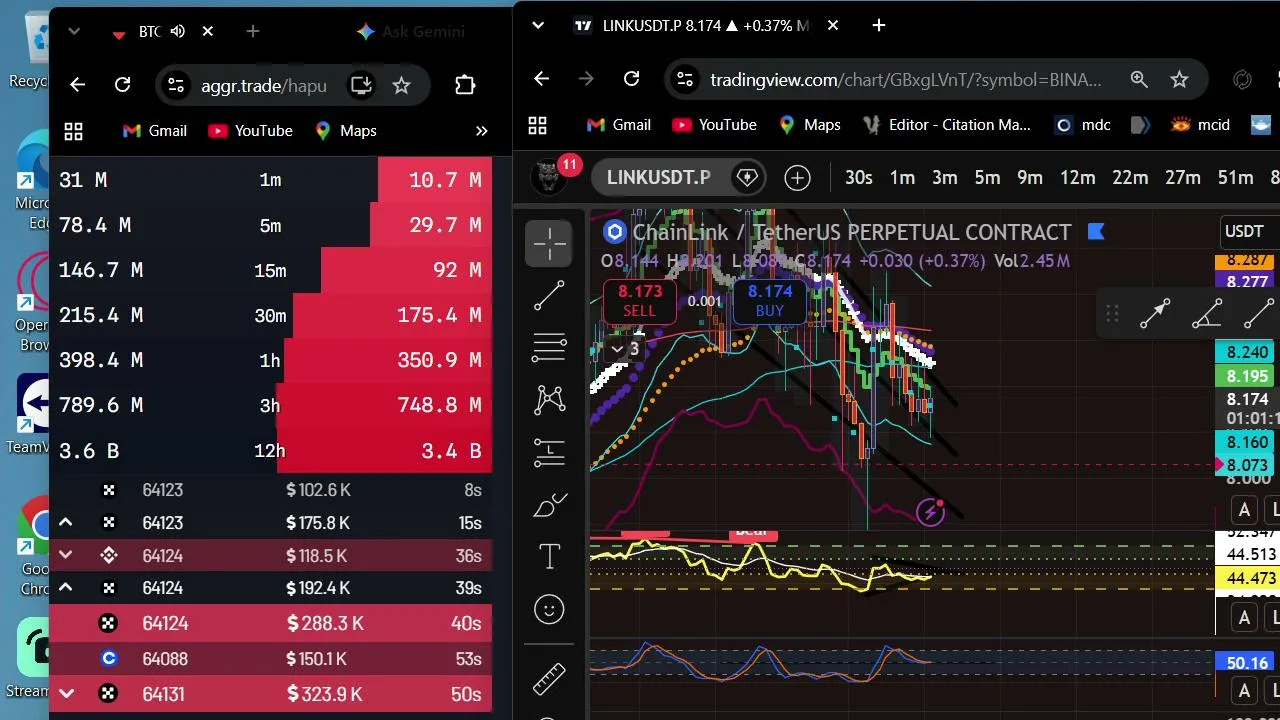Click the aggr.trade address bar
This screenshot has height=720, width=1280.
[x=264, y=85]
